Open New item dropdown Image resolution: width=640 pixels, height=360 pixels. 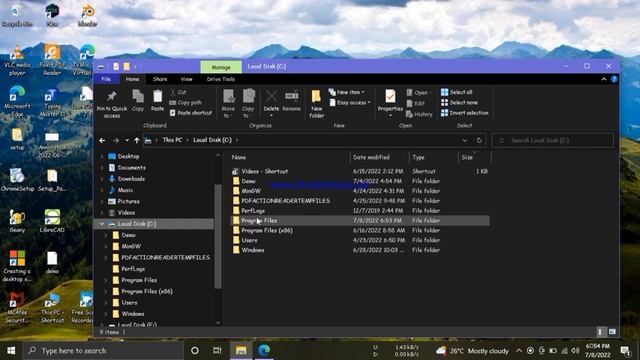click(x=347, y=92)
